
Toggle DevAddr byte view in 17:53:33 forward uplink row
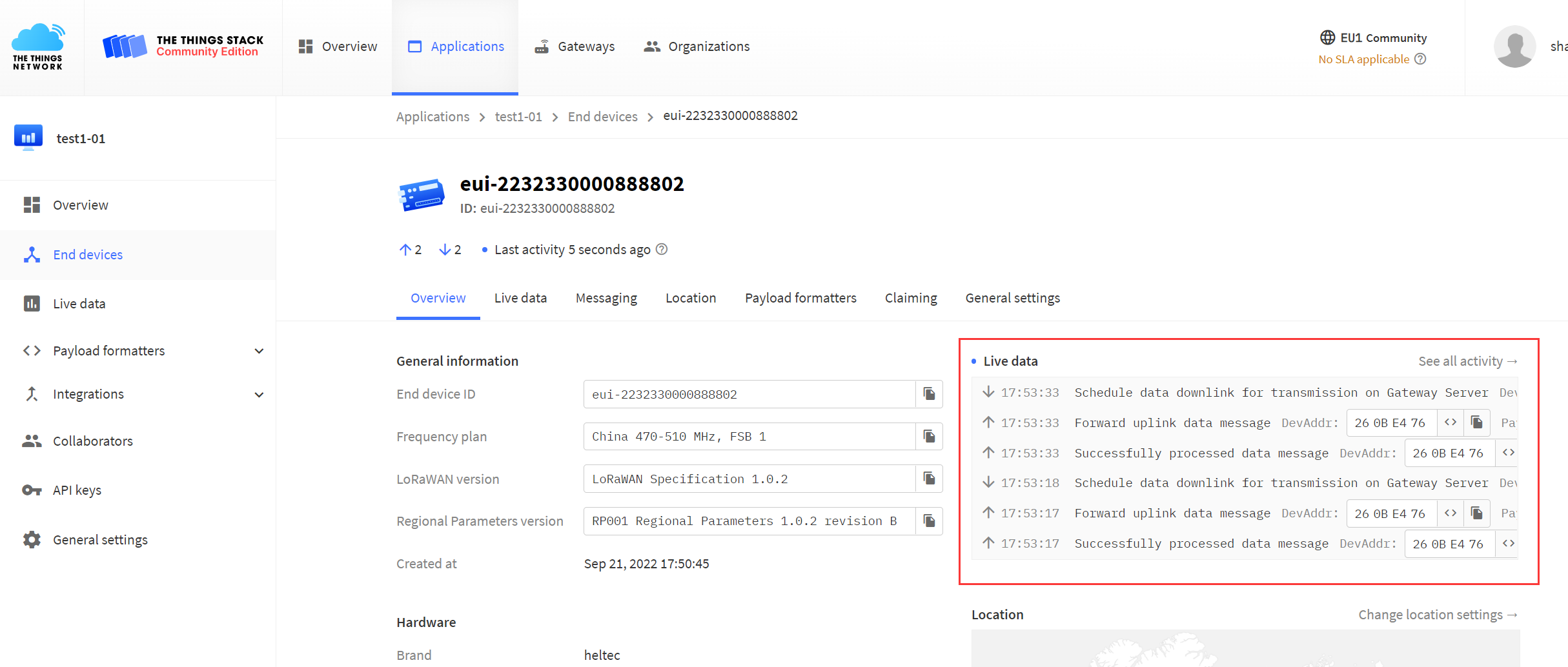click(1451, 423)
